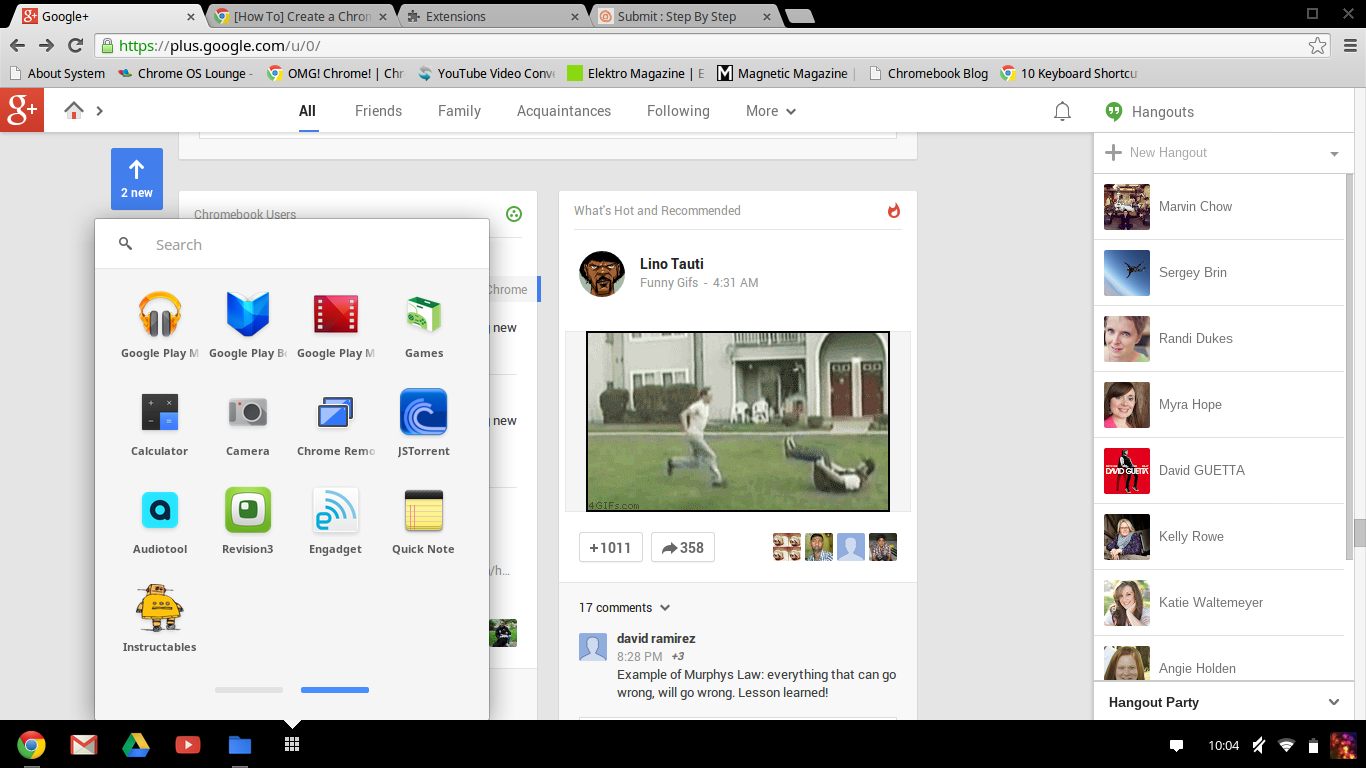1366x768 pixels.
Task: Select the second launcher page indicator
Action: coord(335,689)
